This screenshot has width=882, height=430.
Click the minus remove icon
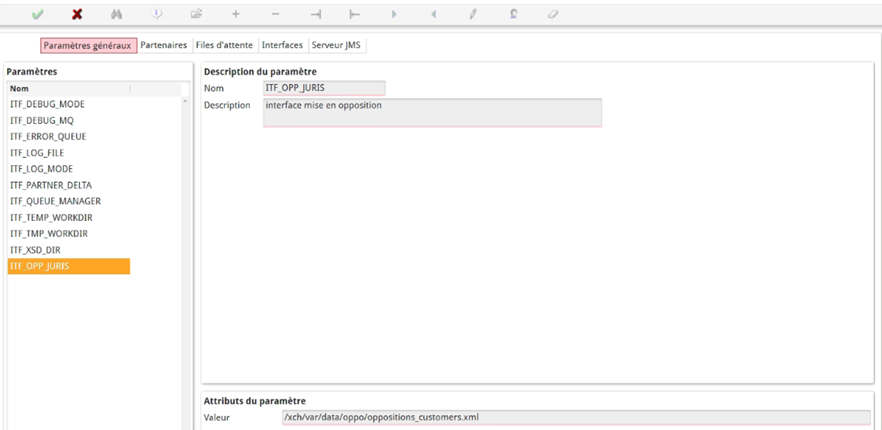[x=275, y=14]
